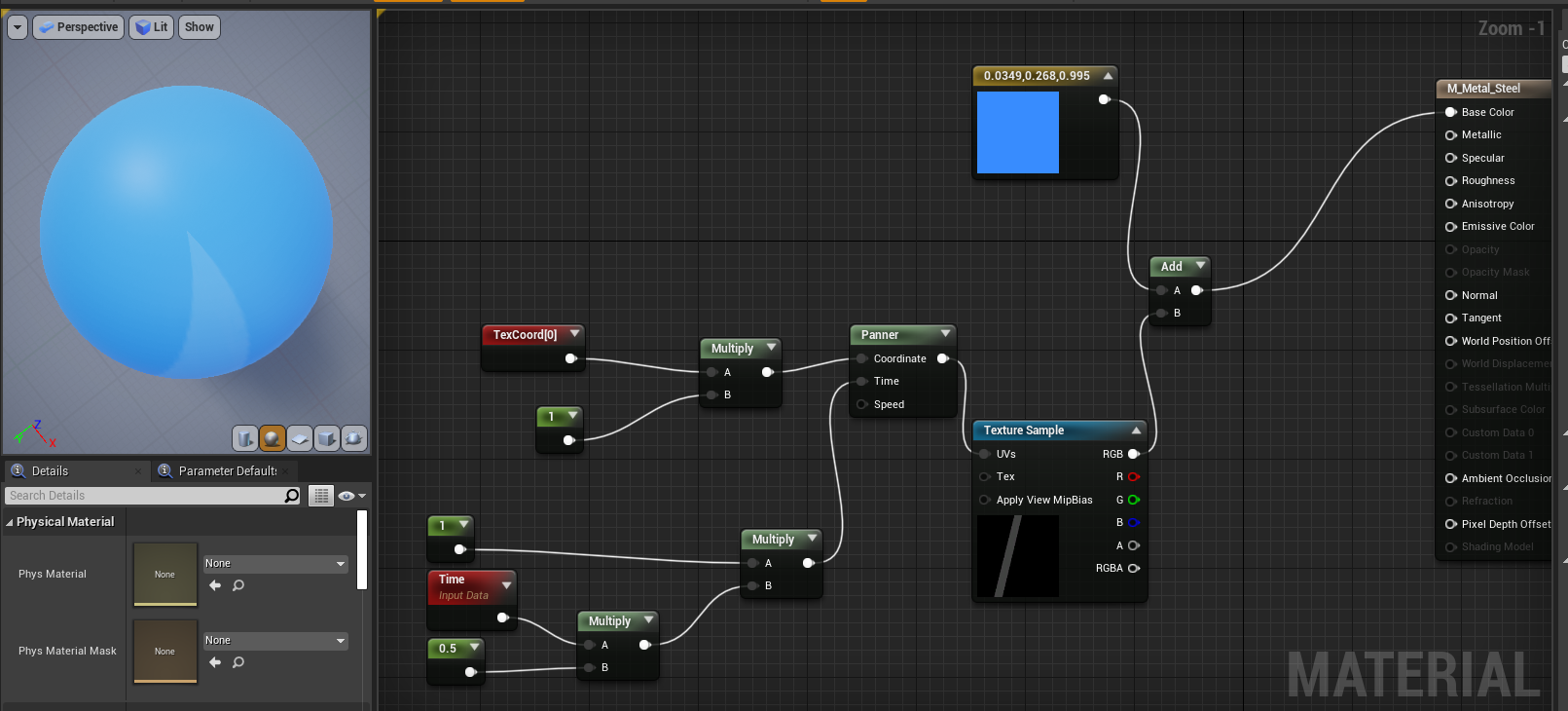Expand the Time node arrow
This screenshot has height=711, width=1568.
pyautogui.click(x=506, y=585)
